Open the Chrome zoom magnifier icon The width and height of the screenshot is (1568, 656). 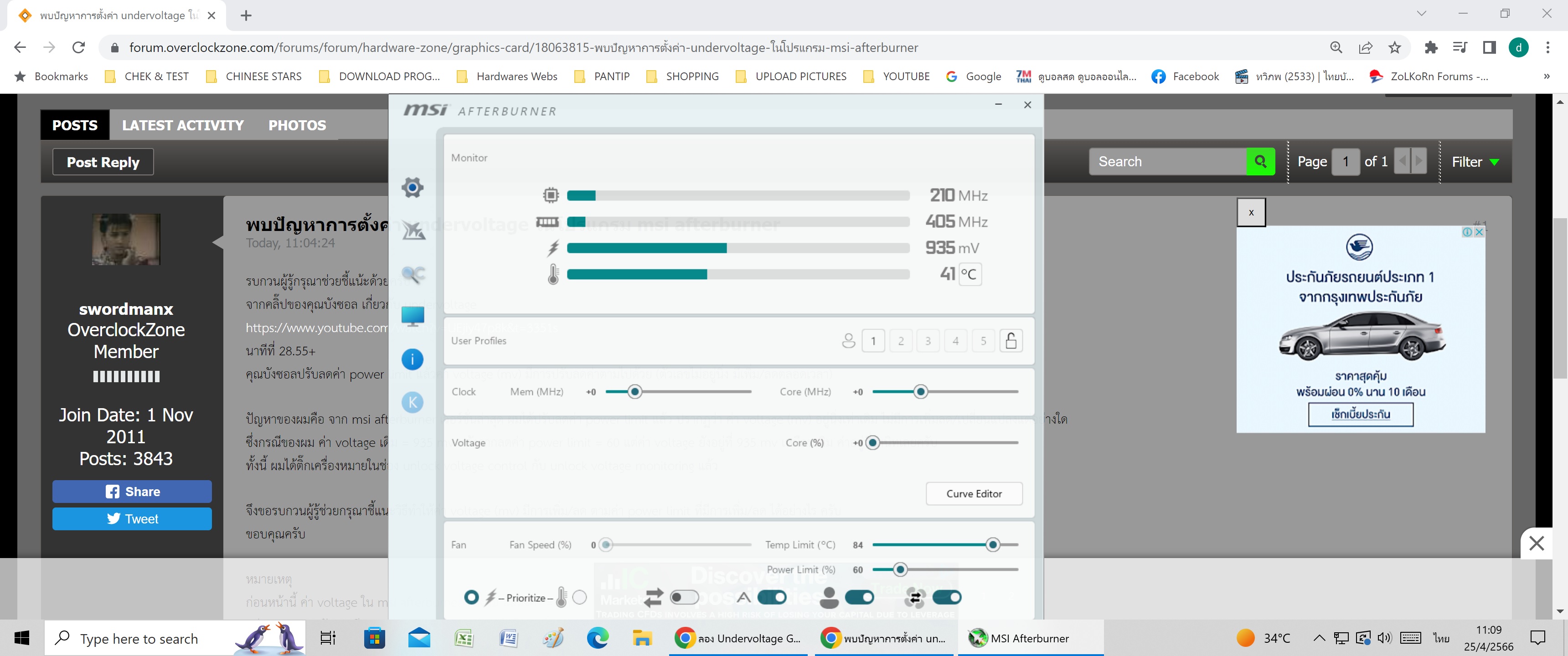pyautogui.click(x=1336, y=47)
